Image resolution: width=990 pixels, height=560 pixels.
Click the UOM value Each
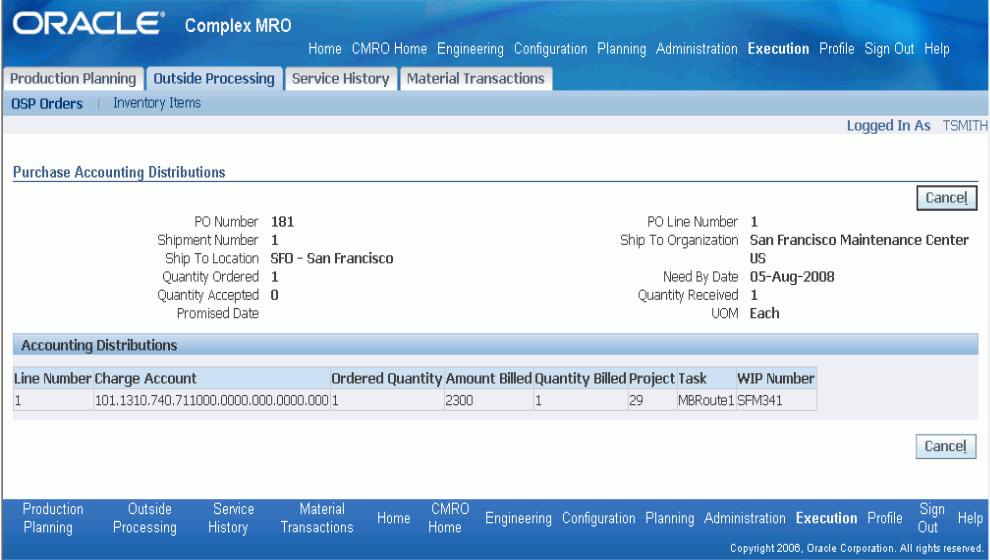tap(764, 313)
